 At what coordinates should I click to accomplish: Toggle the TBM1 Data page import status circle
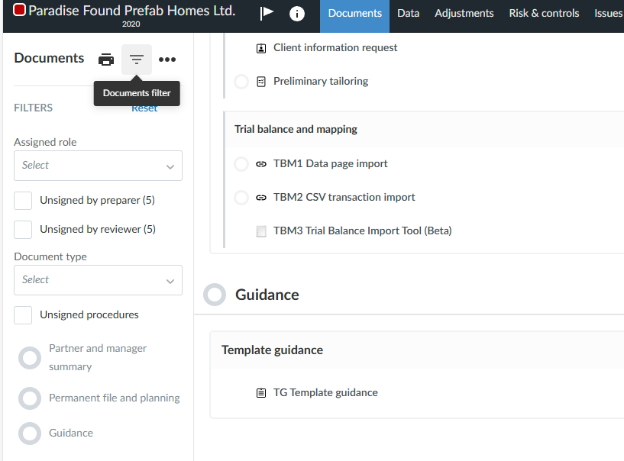[x=241, y=164]
